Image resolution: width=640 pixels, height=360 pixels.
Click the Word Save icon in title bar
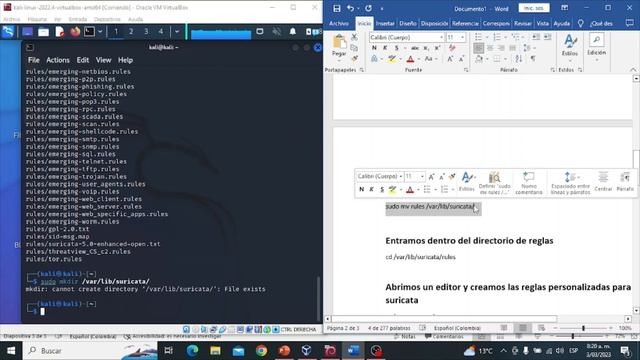pos(336,8)
